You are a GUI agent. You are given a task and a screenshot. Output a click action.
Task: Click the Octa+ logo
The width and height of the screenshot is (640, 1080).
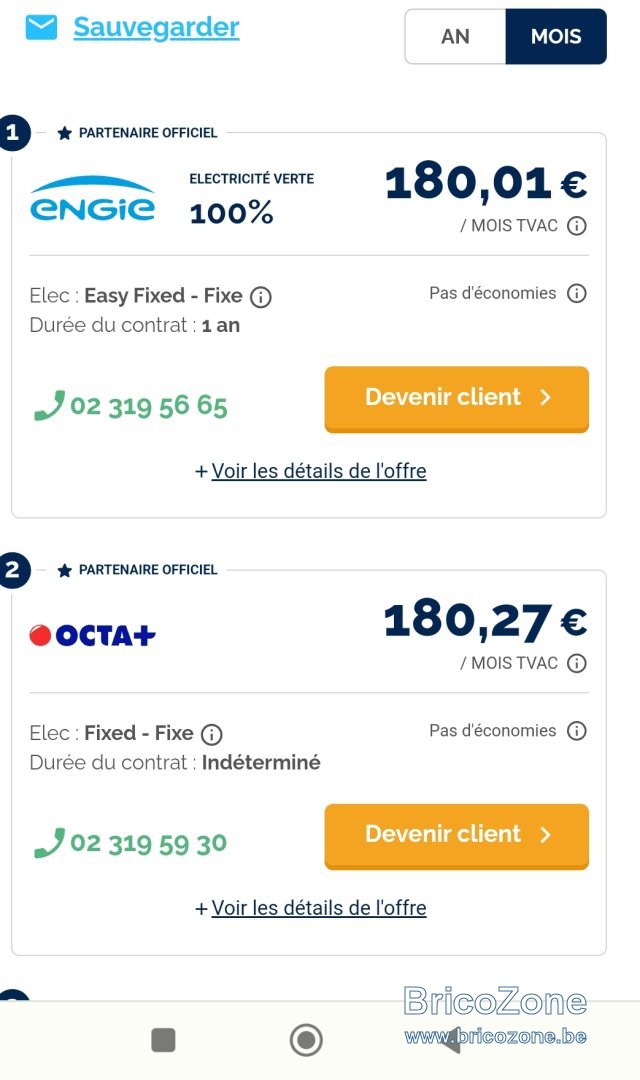[92, 634]
